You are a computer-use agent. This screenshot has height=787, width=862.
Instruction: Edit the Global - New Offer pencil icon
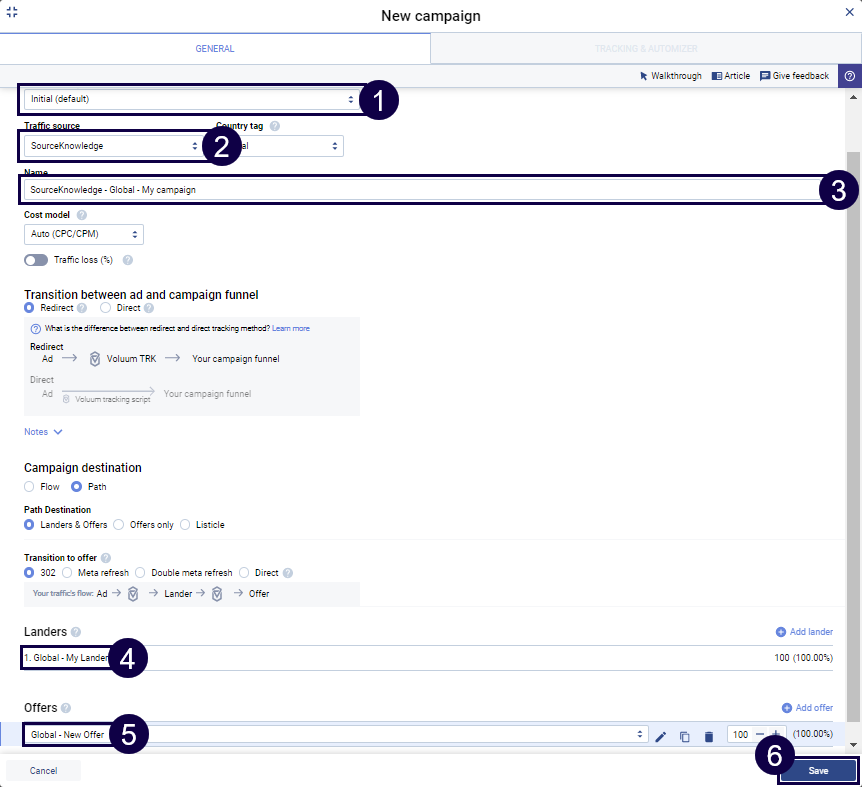(660, 736)
